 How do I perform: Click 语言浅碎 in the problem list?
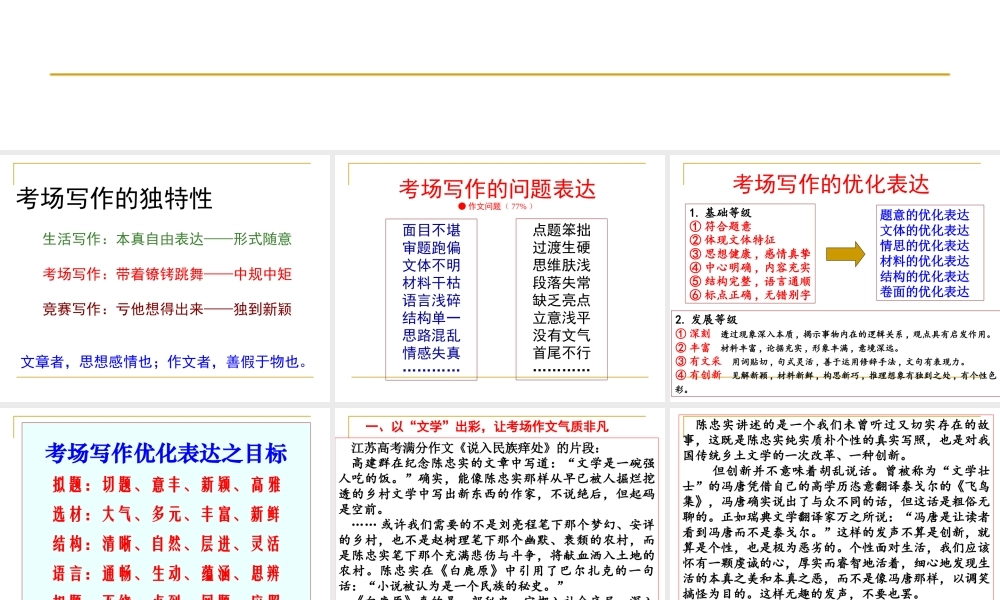pos(431,300)
